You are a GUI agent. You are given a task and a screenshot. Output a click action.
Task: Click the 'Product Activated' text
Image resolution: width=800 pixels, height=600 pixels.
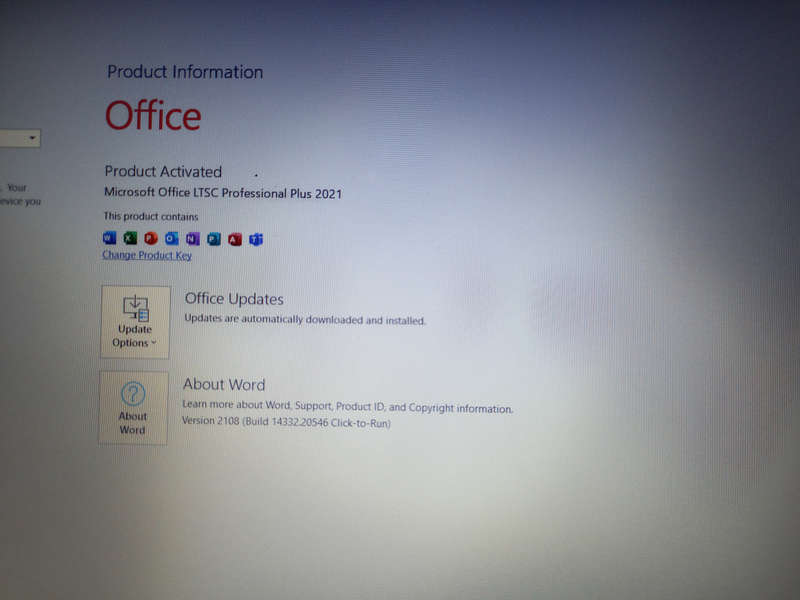coord(163,171)
